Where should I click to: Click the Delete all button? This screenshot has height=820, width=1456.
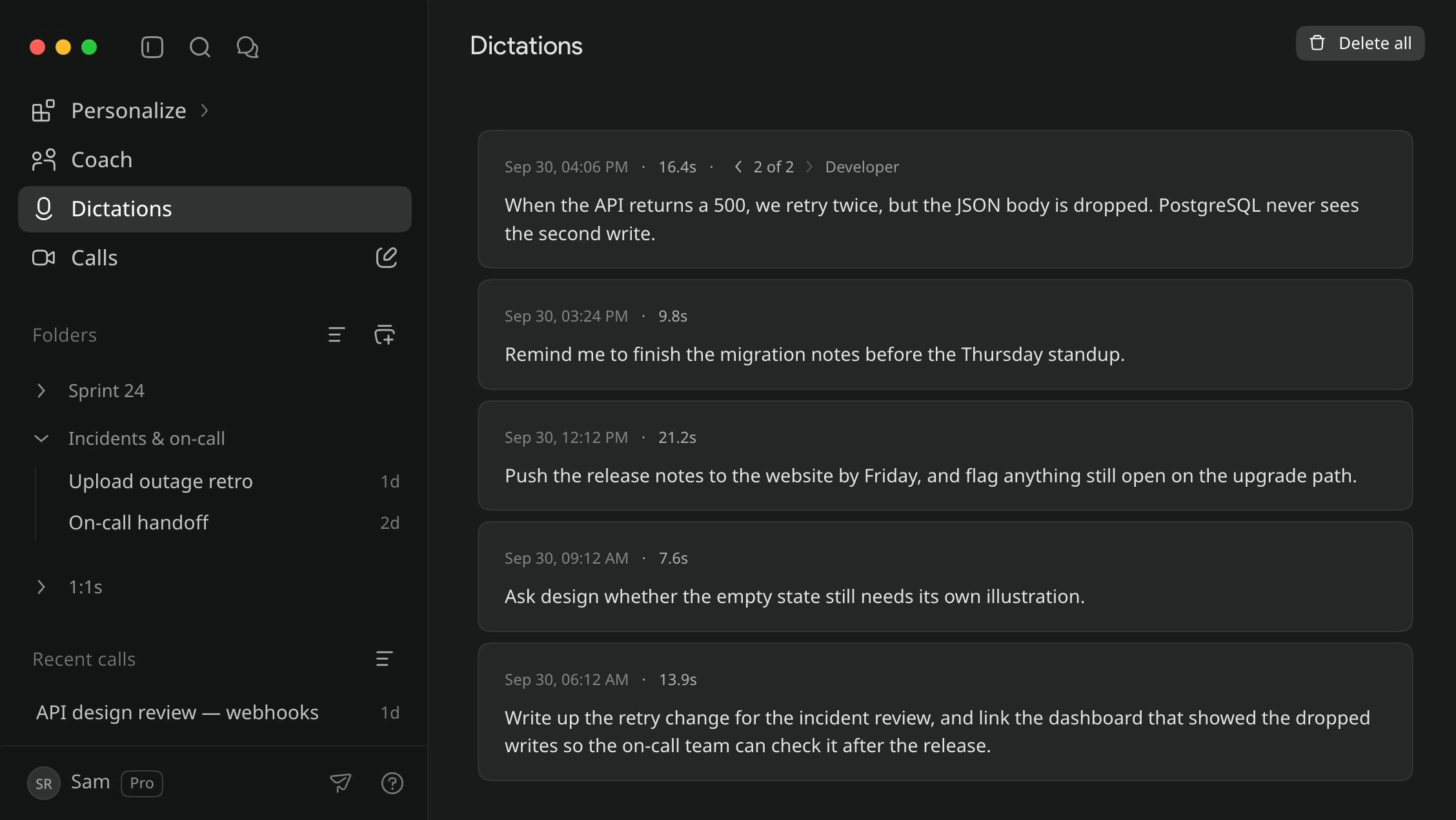tap(1360, 43)
